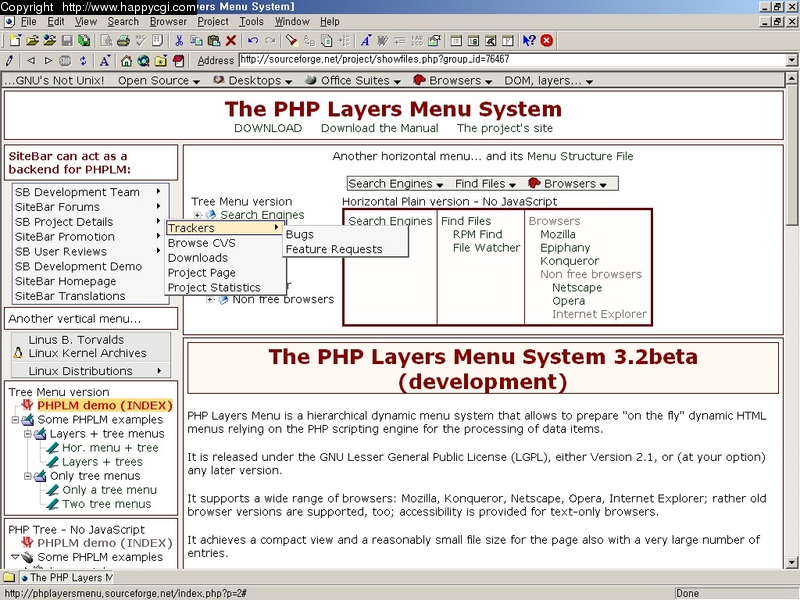Click the Refresh page arrows icon
The image size is (800, 600).
[x=83, y=61]
